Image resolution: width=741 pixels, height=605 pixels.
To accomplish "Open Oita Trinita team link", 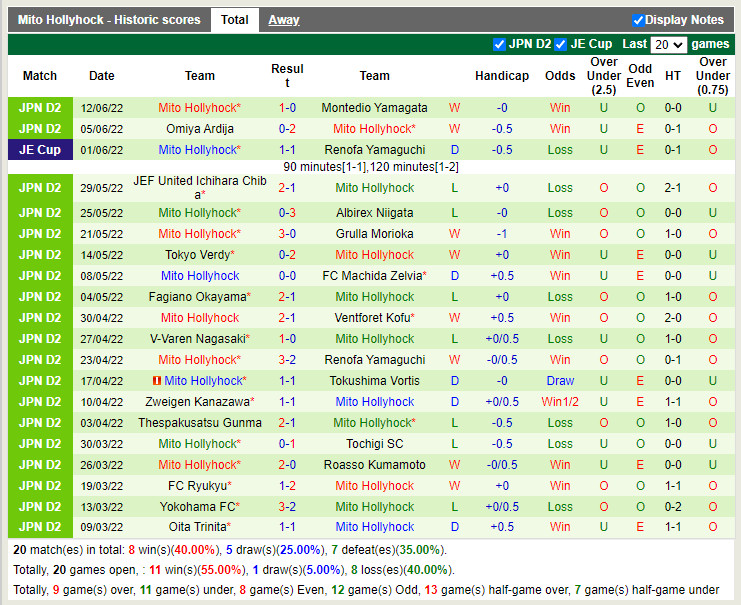I will [200, 527].
